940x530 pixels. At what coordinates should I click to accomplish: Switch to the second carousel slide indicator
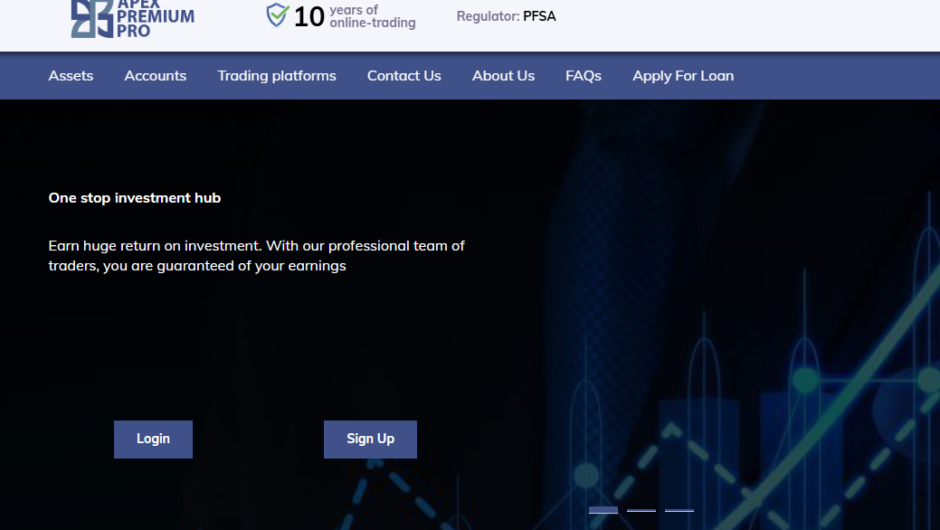point(641,510)
